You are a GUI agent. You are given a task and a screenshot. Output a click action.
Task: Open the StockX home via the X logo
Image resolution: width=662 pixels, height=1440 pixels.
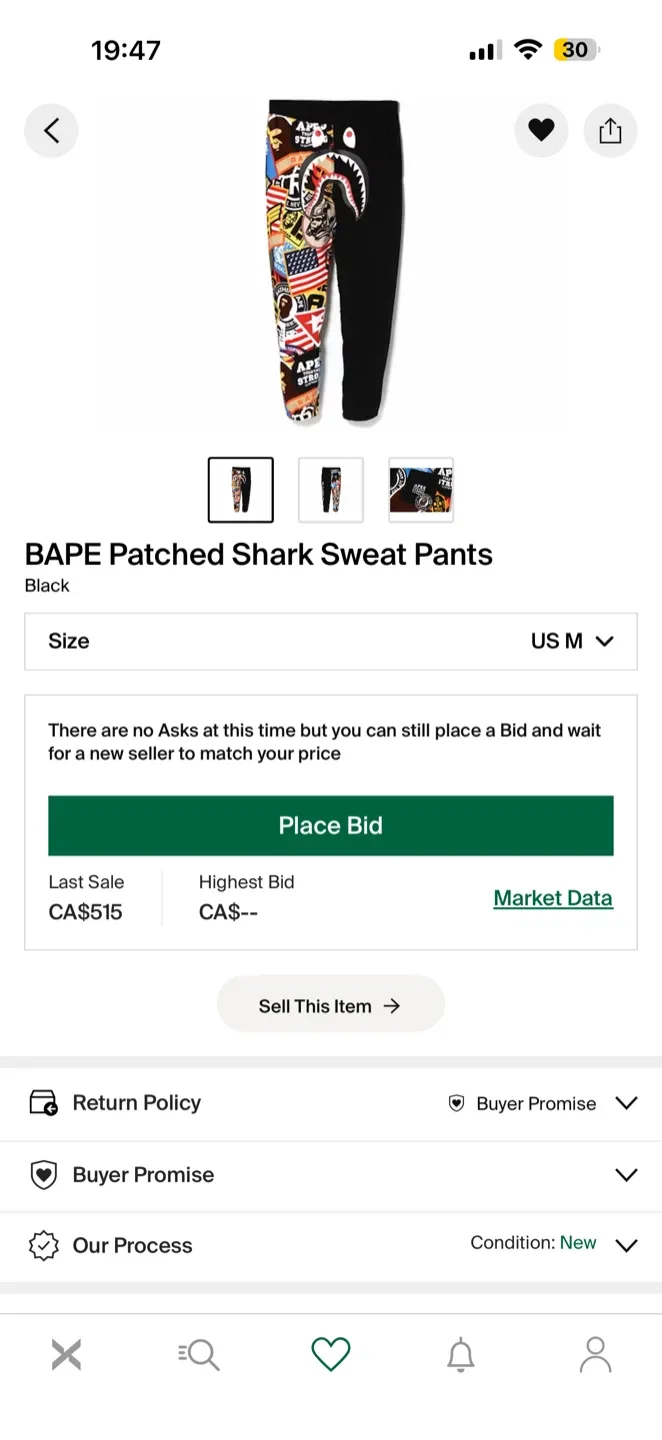point(66,1355)
